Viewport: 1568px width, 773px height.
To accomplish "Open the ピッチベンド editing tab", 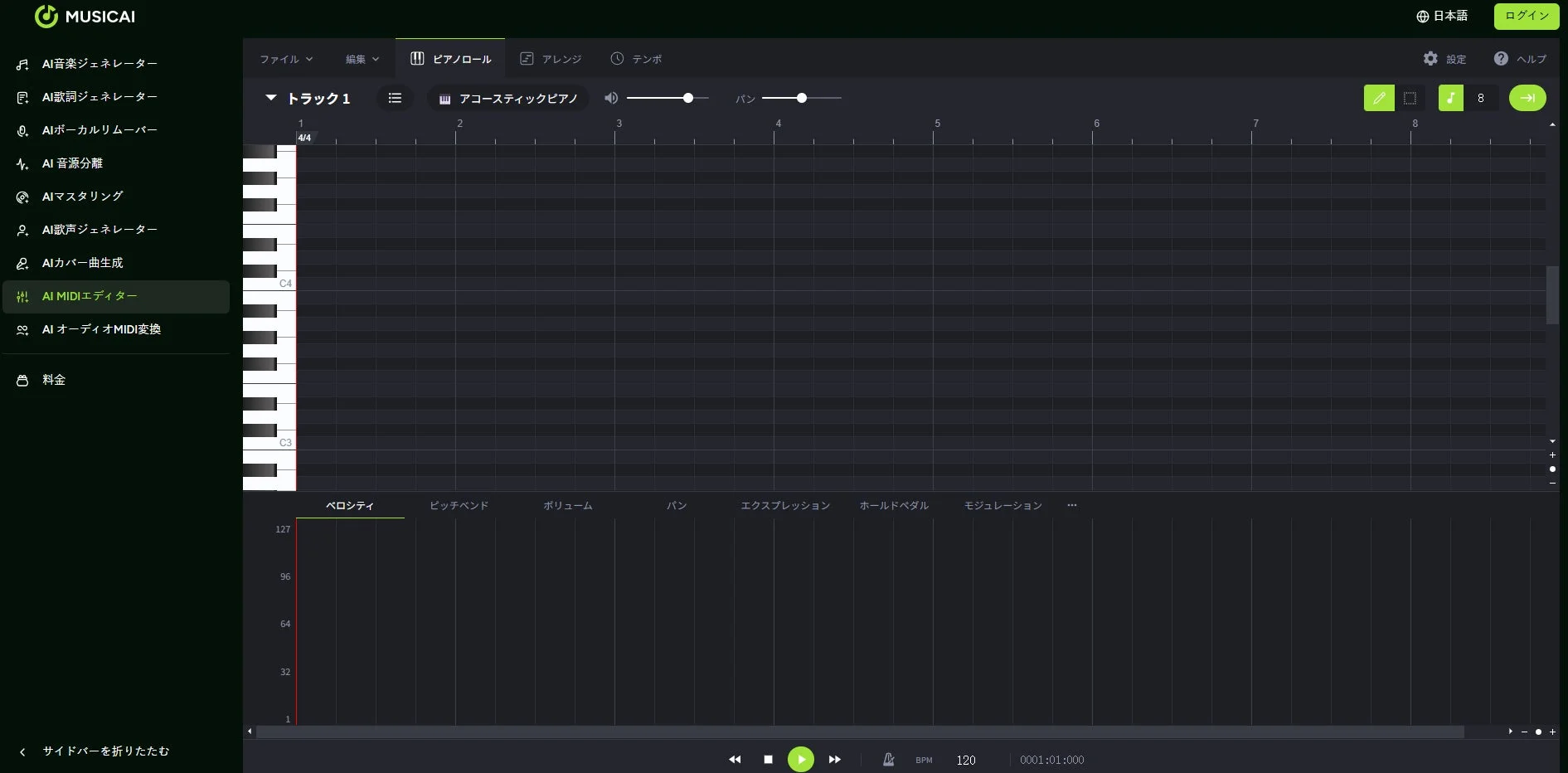I will 458,505.
